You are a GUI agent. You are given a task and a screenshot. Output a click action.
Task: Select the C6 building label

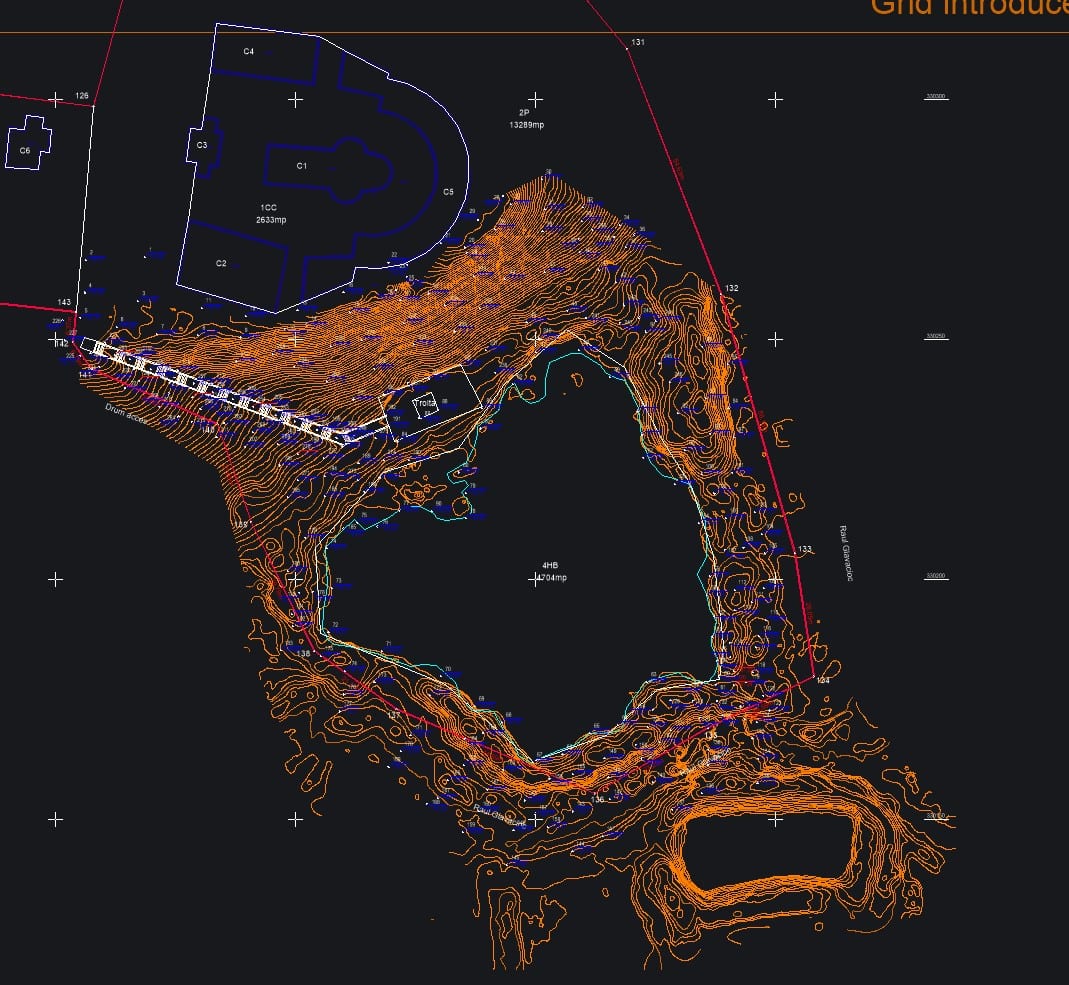tap(25, 151)
